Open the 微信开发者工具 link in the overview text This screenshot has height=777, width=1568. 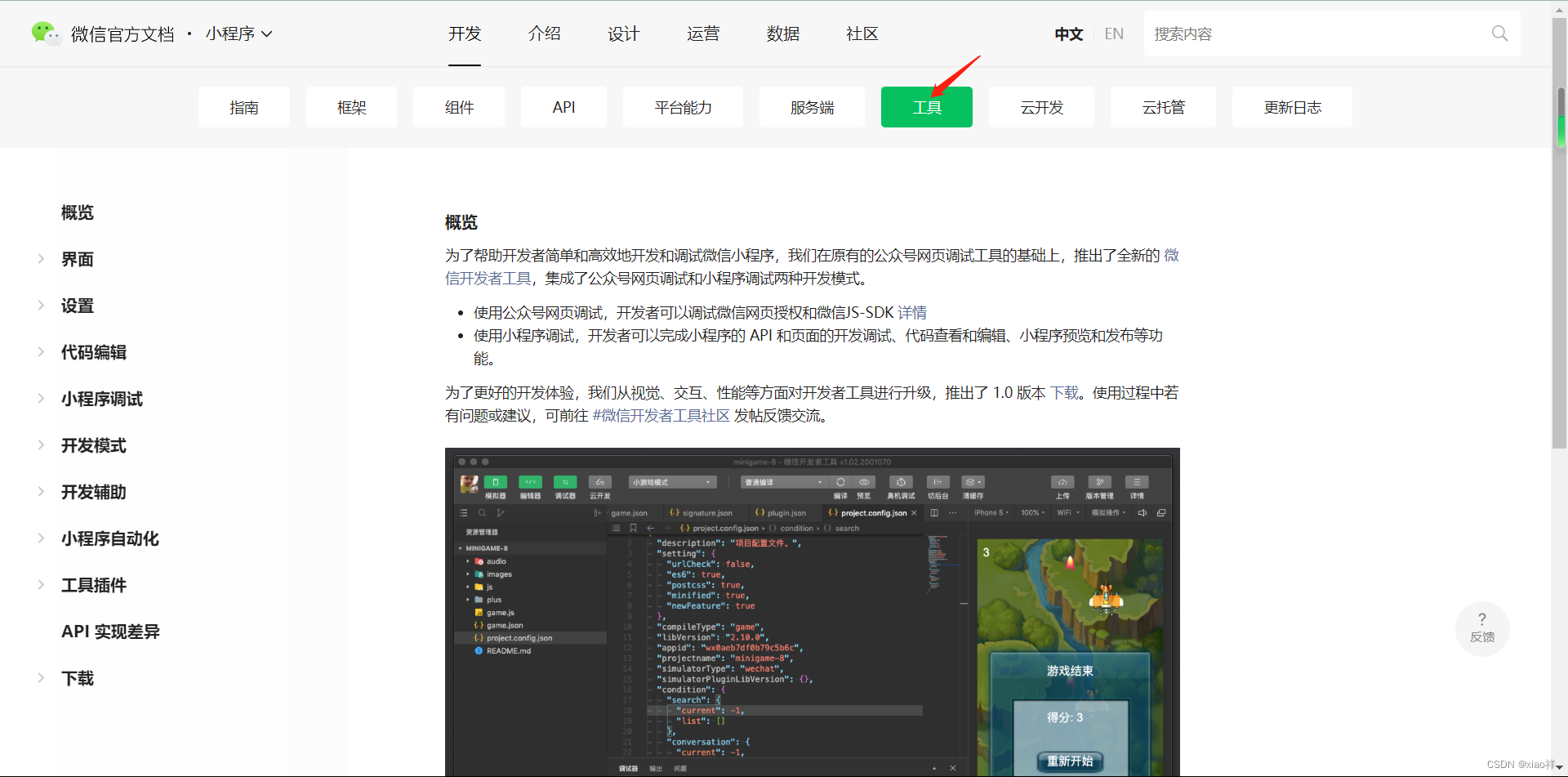coord(488,278)
